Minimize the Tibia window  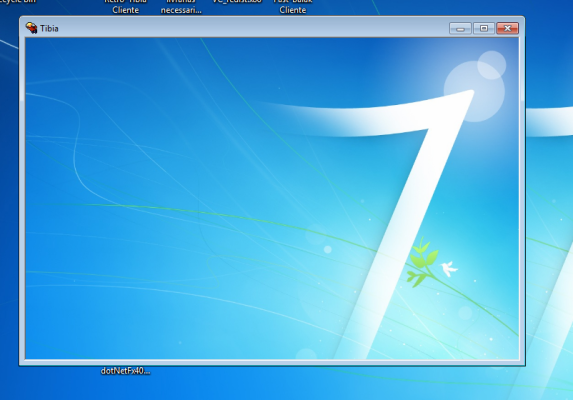[x=460, y=28]
